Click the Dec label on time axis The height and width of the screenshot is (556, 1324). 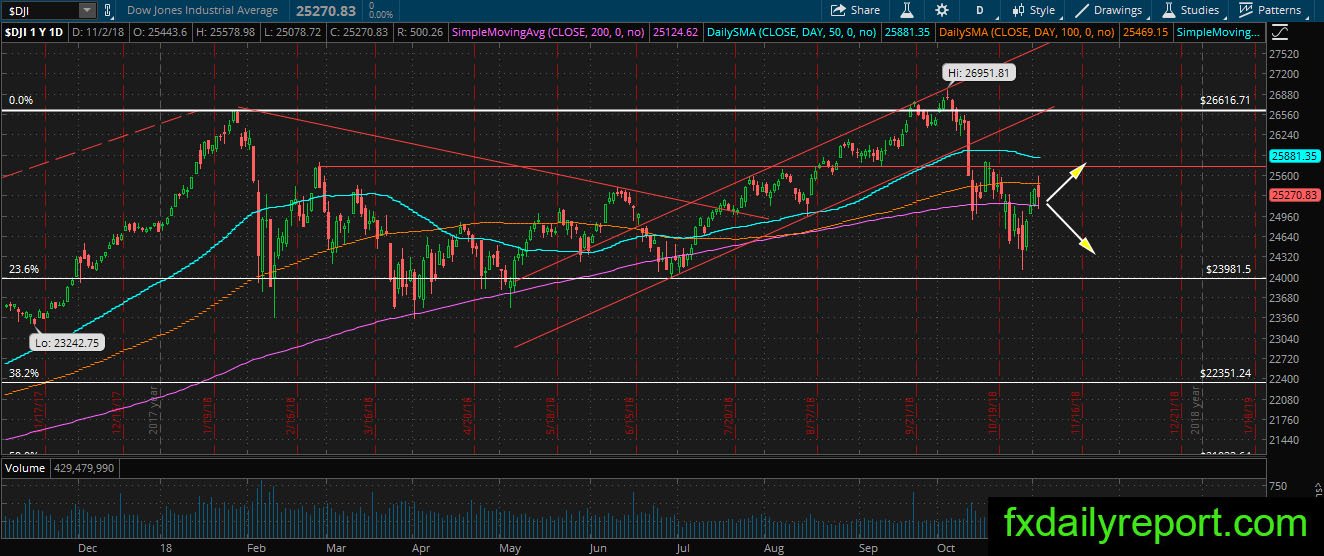[86, 548]
